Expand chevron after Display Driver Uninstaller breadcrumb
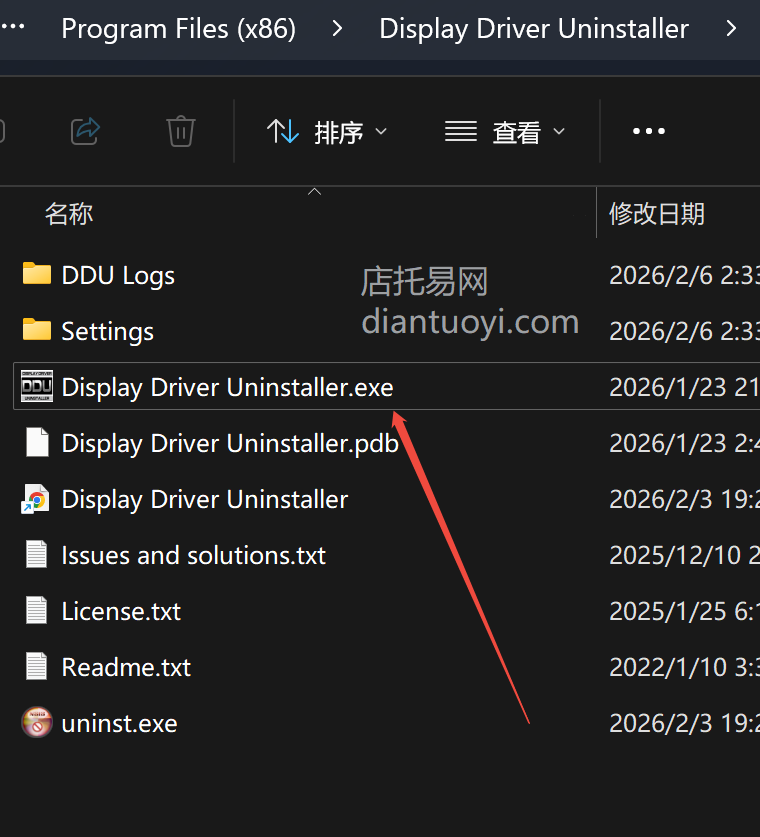Image resolution: width=760 pixels, height=837 pixels. point(731,28)
